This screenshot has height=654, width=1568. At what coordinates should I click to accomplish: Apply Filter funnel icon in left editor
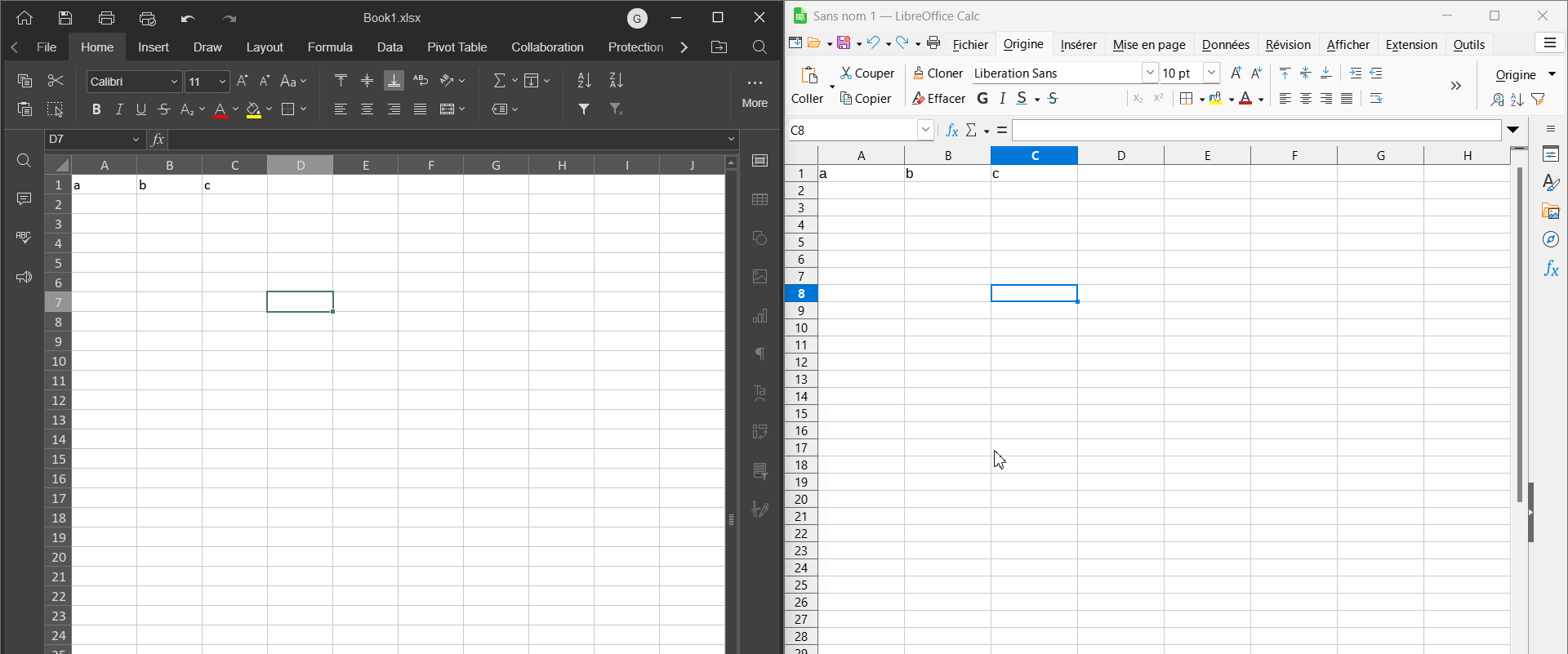584,109
